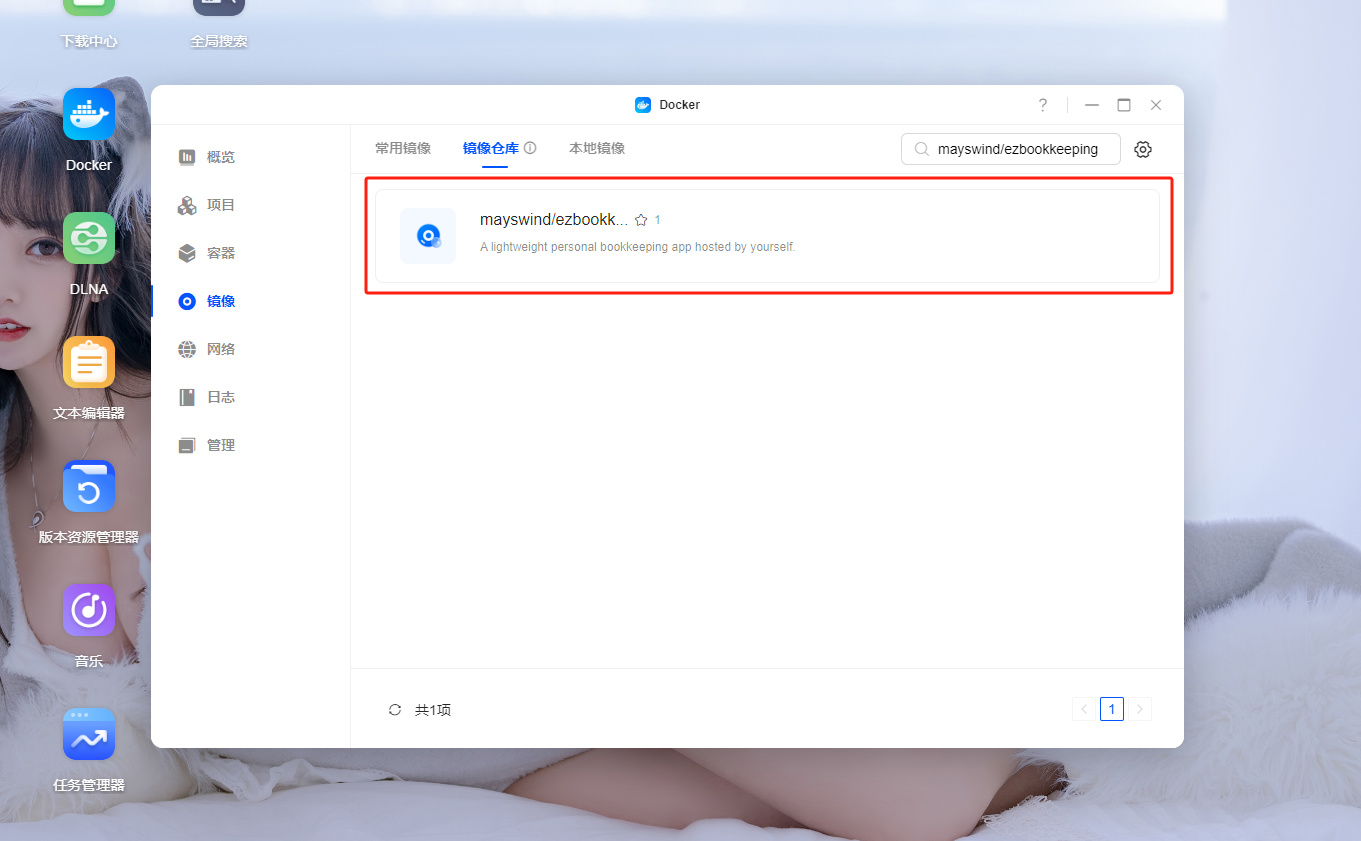
Task: Click the image search input field
Action: point(1011,149)
